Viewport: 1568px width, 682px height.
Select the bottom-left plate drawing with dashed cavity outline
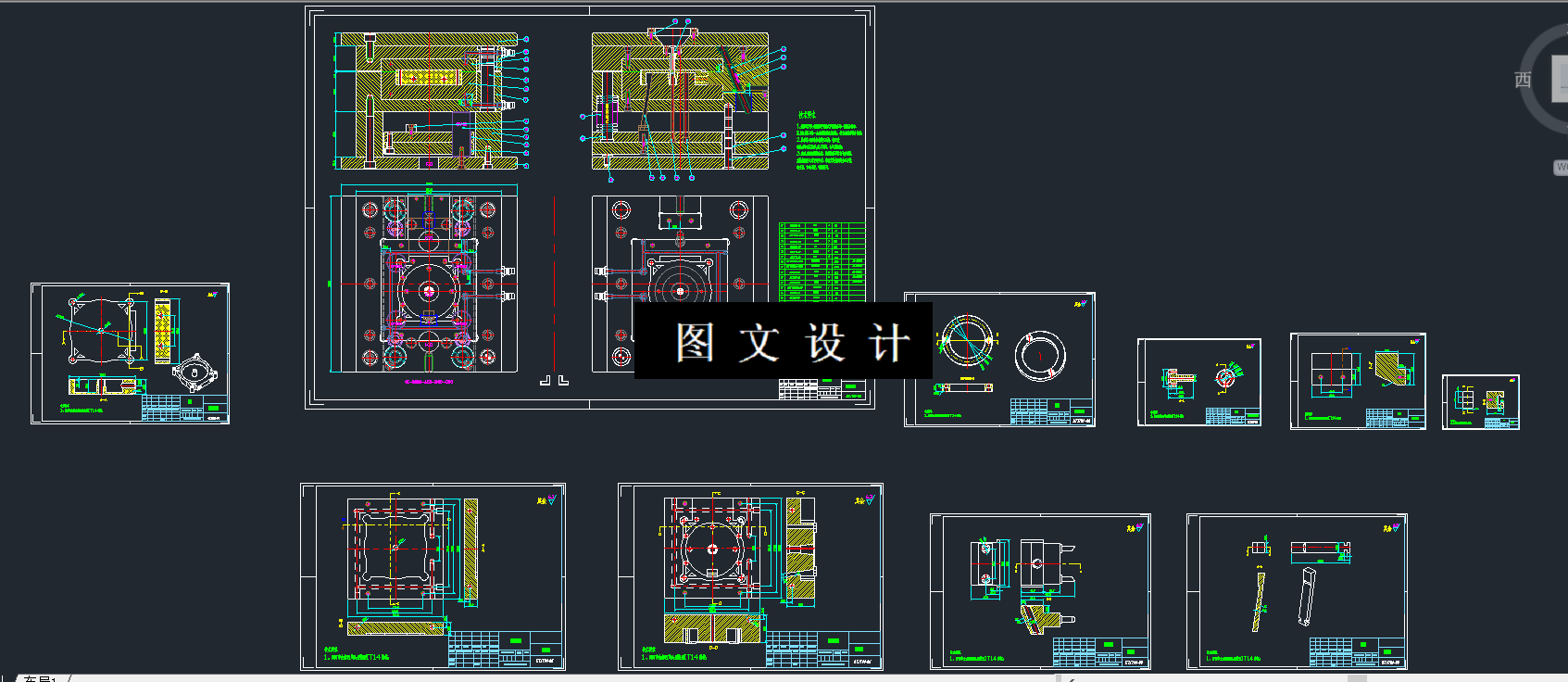point(433,576)
